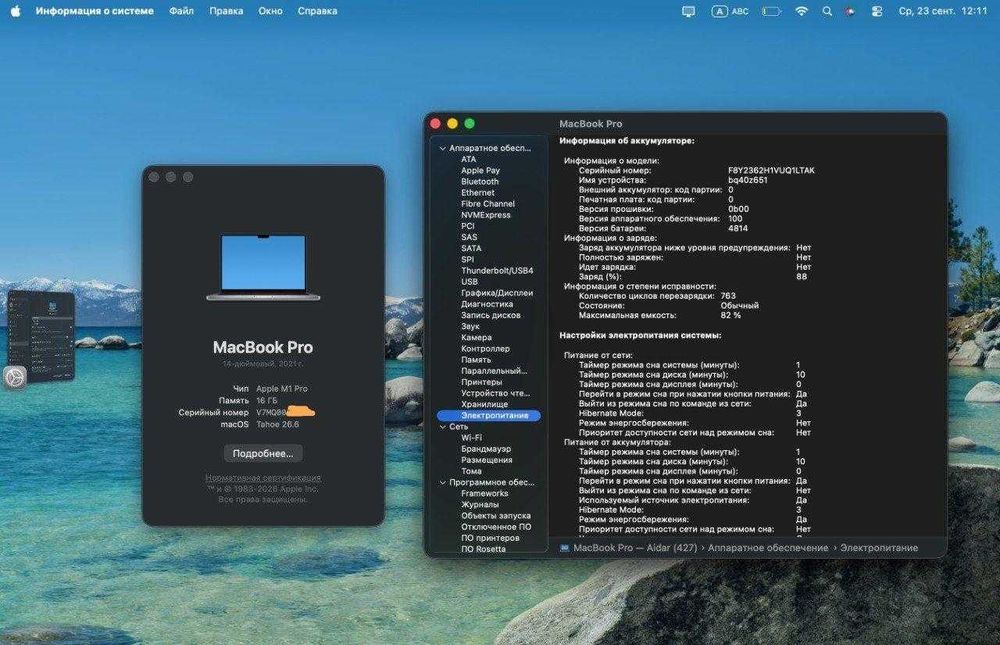Click the Apple M1 Pro chip value

click(x=282, y=389)
